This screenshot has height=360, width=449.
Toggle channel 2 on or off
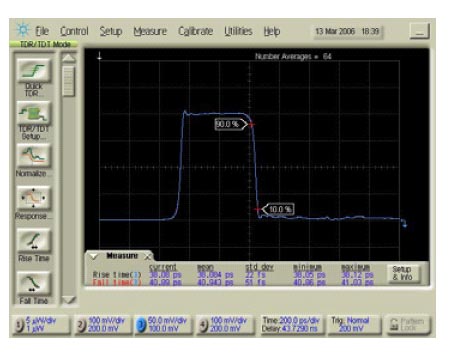click(81, 325)
